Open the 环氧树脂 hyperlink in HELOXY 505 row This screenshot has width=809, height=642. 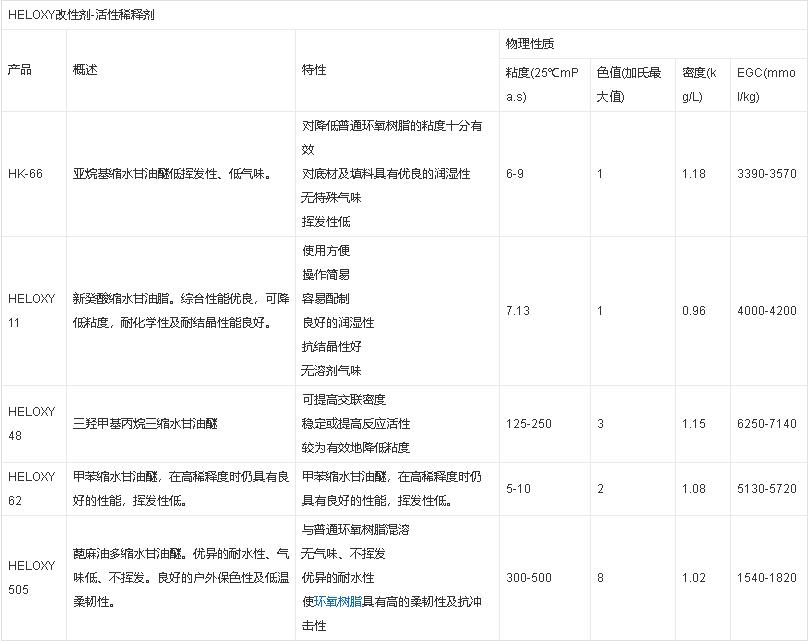(337, 602)
